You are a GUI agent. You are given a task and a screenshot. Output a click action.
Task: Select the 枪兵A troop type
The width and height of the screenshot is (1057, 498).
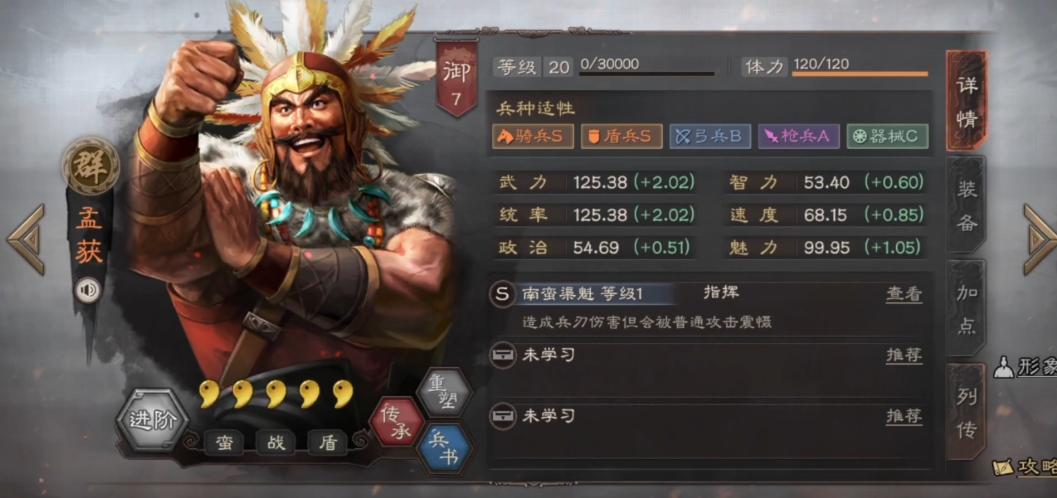[x=798, y=136]
